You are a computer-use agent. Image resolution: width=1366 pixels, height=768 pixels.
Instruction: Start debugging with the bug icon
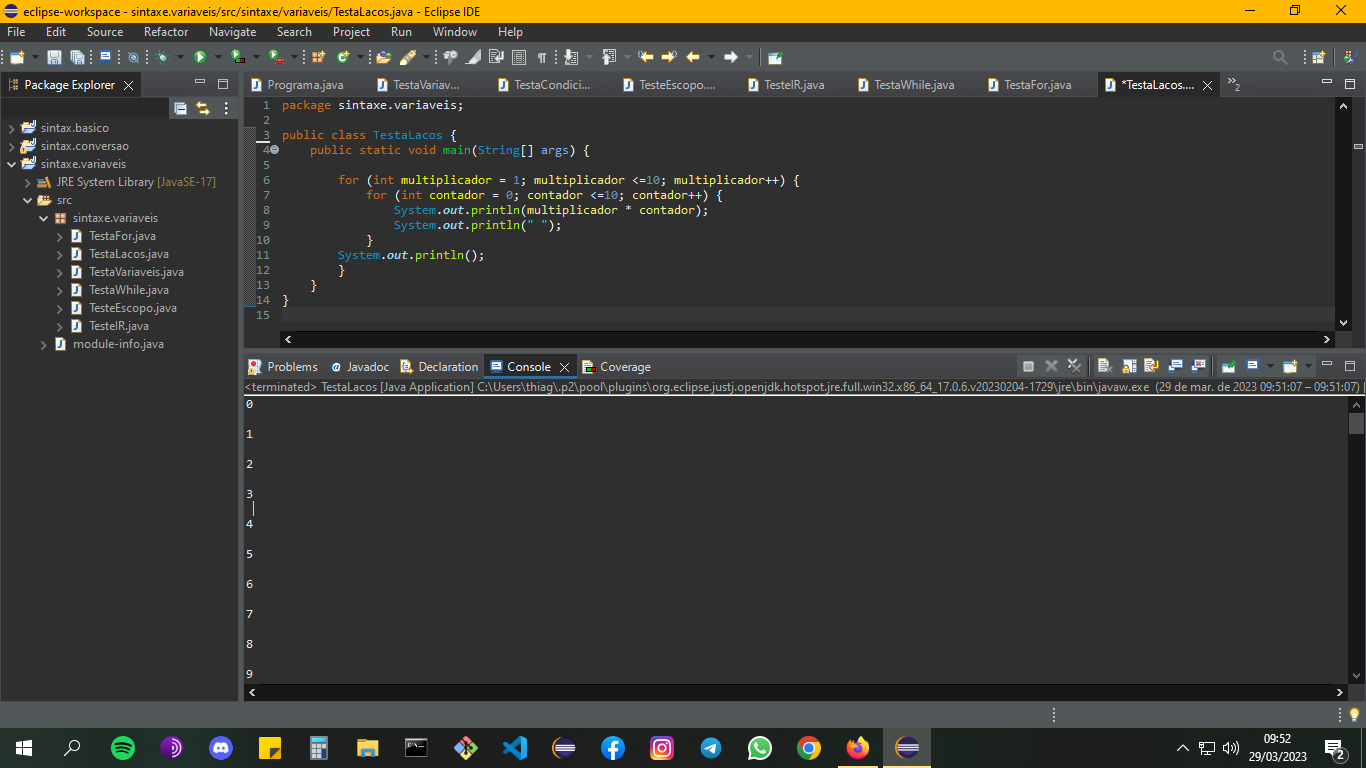click(163, 57)
